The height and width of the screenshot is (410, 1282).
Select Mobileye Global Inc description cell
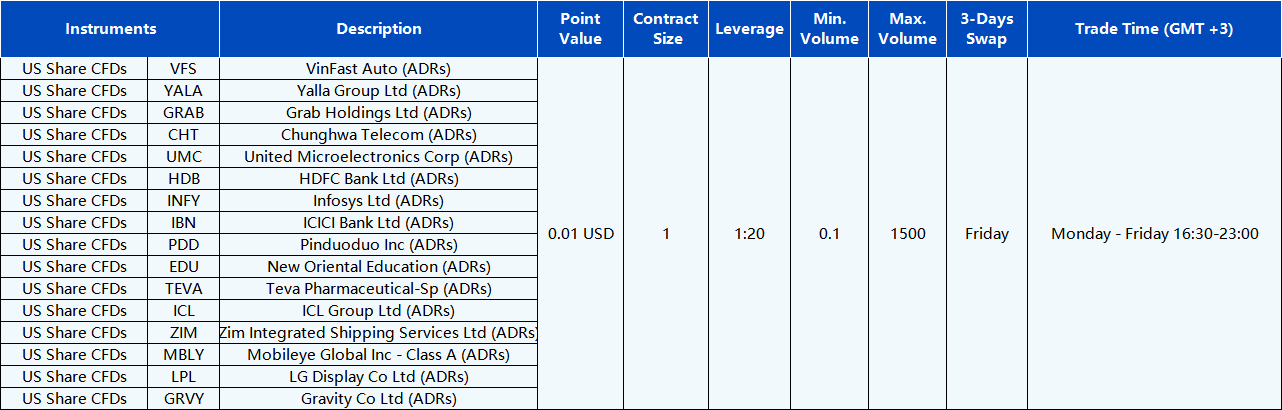(x=379, y=355)
